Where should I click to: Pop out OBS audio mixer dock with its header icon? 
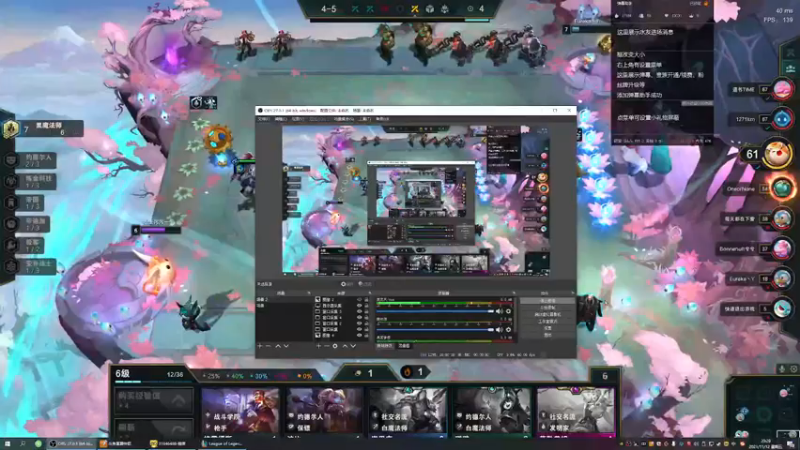[x=514, y=293]
